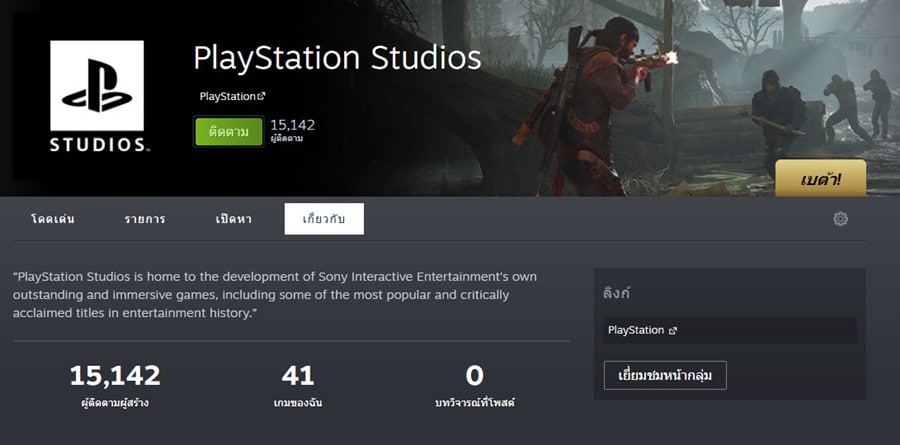Click the PlayStation Studios title heading

[x=338, y=58]
